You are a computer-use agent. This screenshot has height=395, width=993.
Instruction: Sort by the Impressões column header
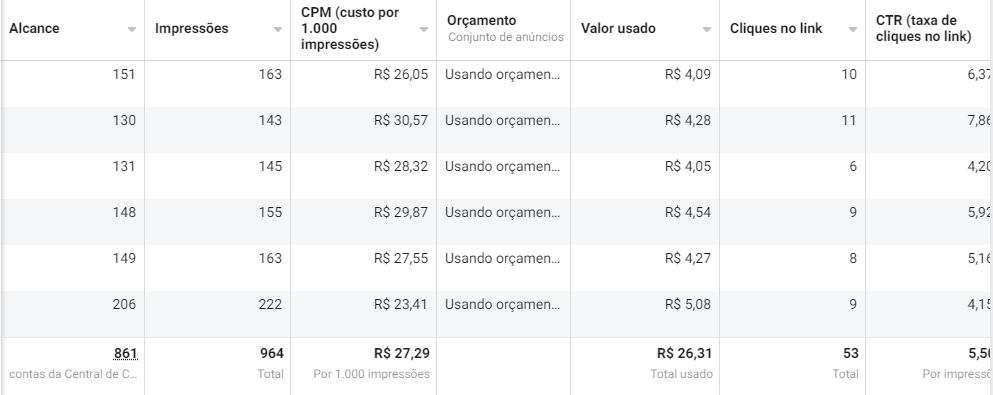[191, 28]
